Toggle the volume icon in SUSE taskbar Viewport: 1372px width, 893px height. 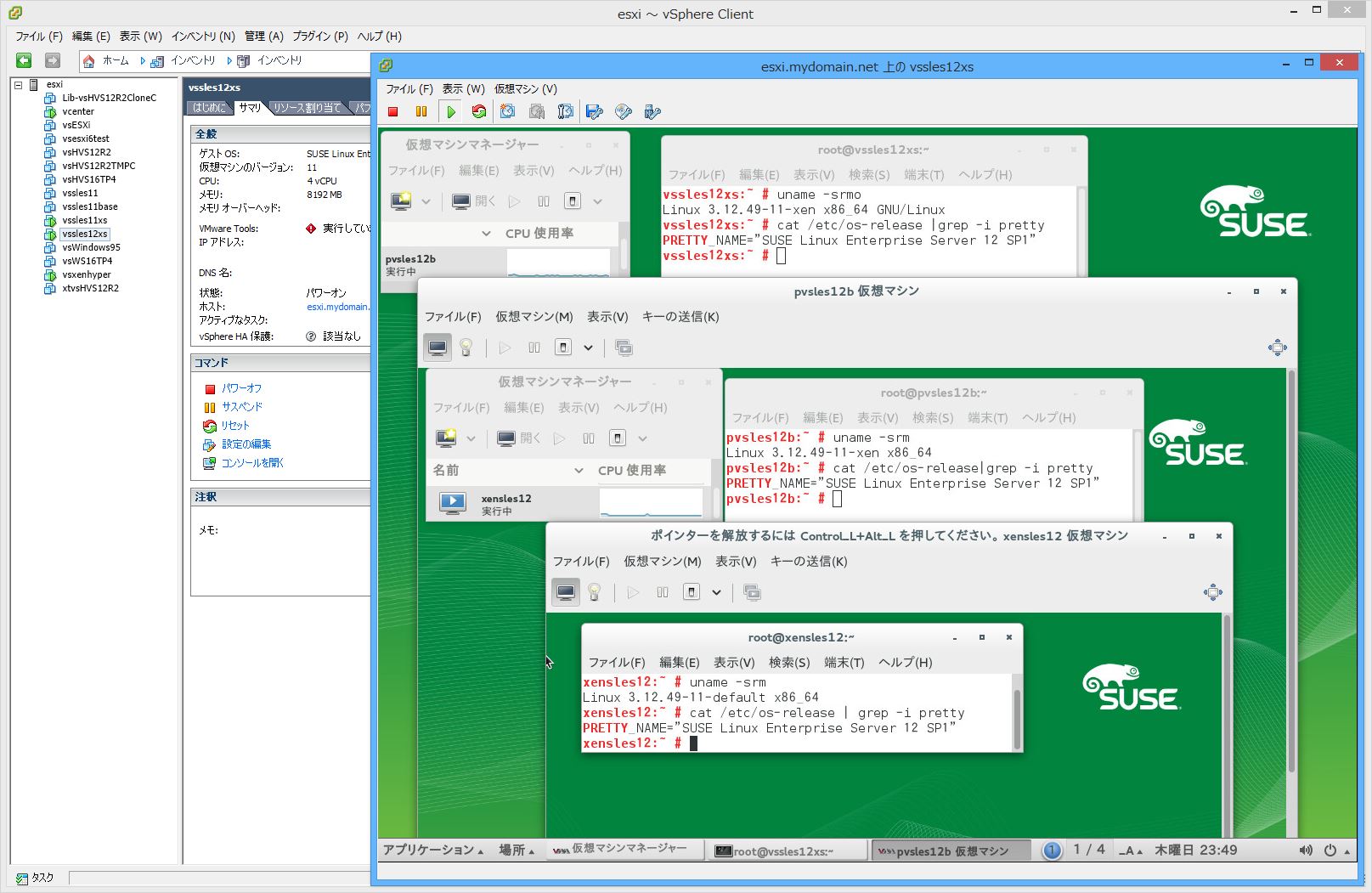point(1306,851)
